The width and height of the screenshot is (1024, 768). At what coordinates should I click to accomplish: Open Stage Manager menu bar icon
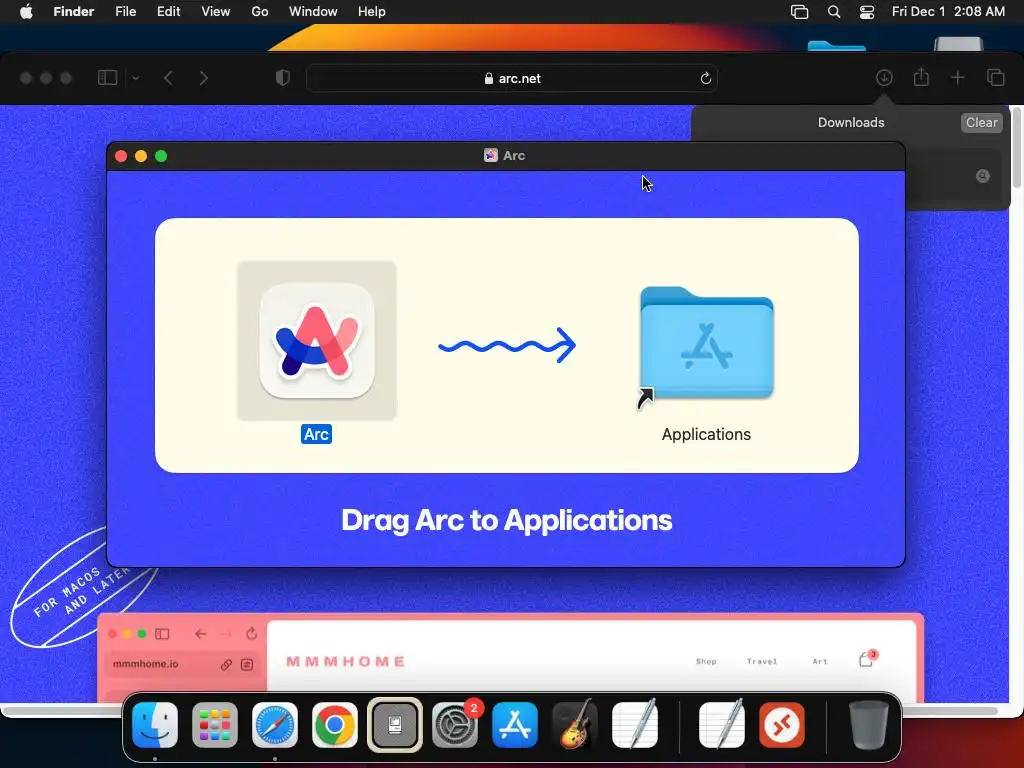click(x=799, y=12)
